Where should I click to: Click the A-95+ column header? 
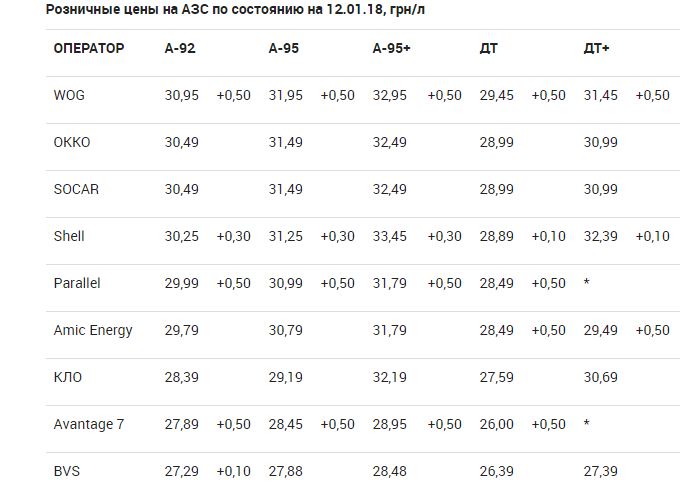392,48
